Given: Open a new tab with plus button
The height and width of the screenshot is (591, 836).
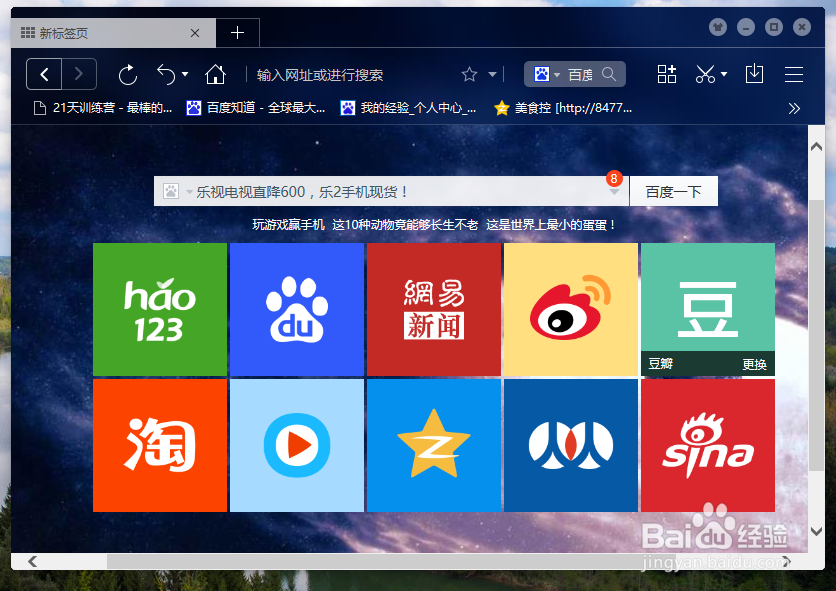Looking at the screenshot, I should (237, 33).
